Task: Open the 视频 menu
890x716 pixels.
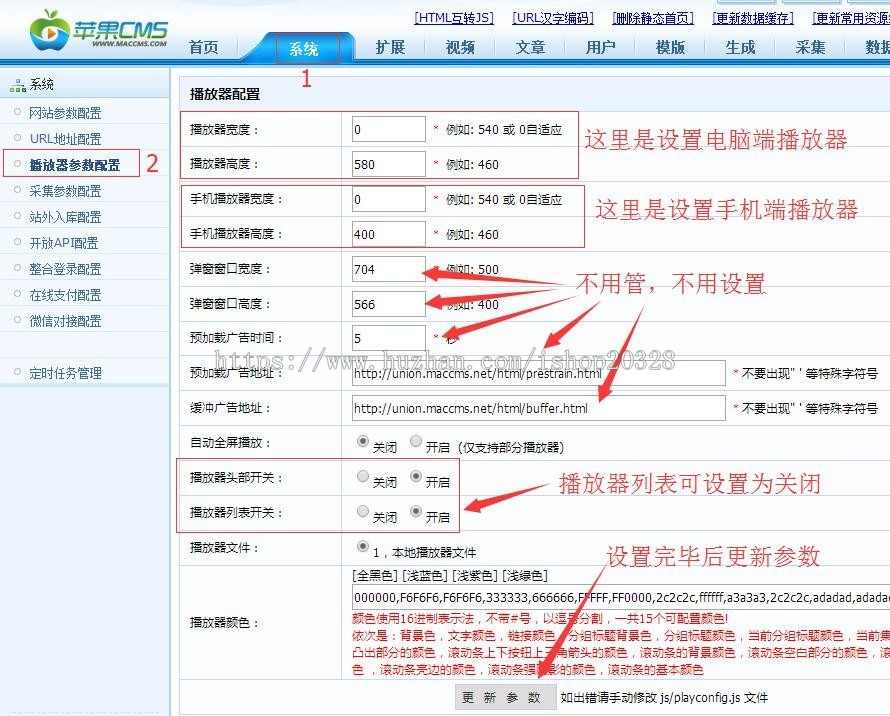Action: tap(459, 46)
